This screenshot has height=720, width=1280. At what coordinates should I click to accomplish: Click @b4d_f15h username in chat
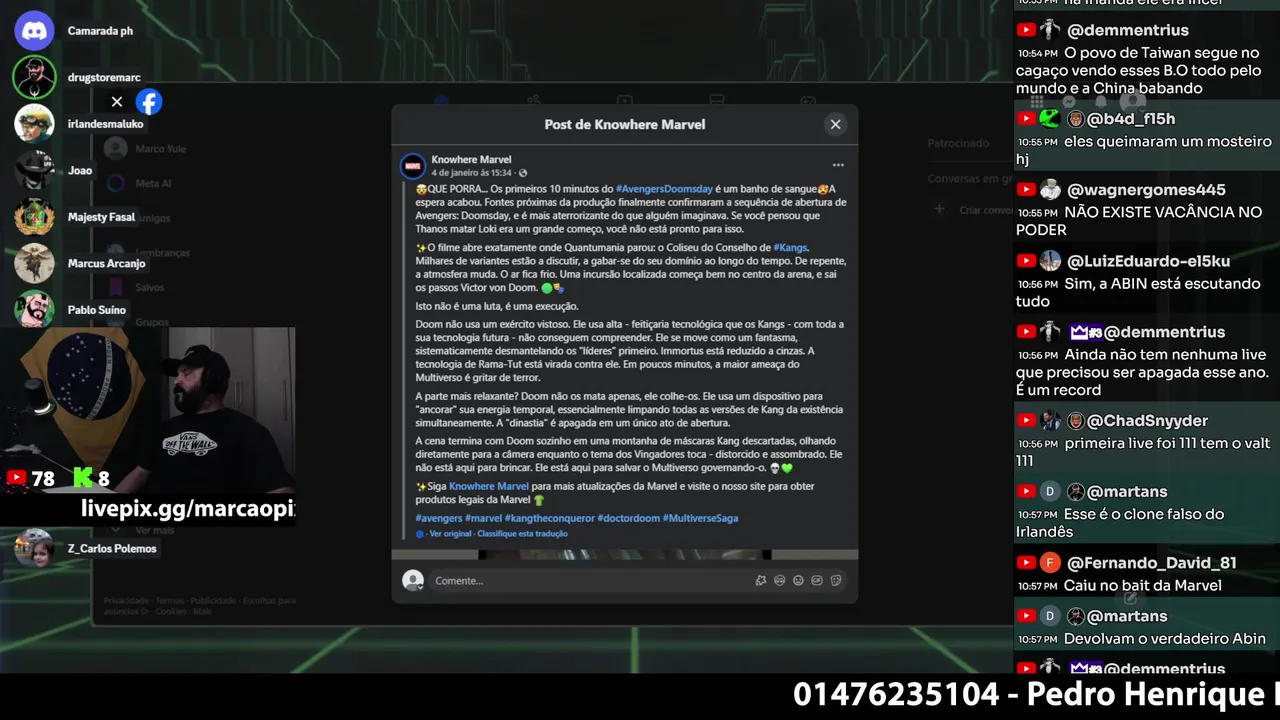pos(1131,119)
